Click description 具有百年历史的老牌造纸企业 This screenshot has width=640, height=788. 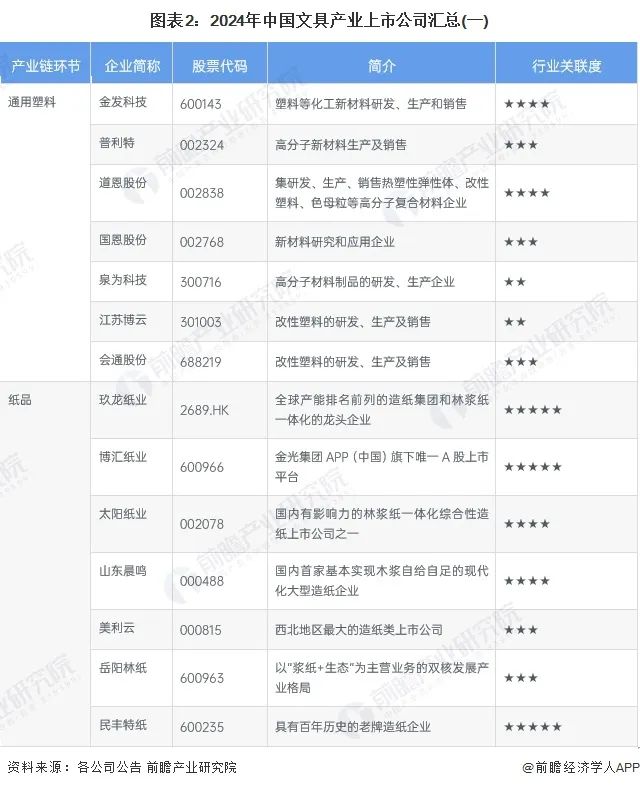353,727
